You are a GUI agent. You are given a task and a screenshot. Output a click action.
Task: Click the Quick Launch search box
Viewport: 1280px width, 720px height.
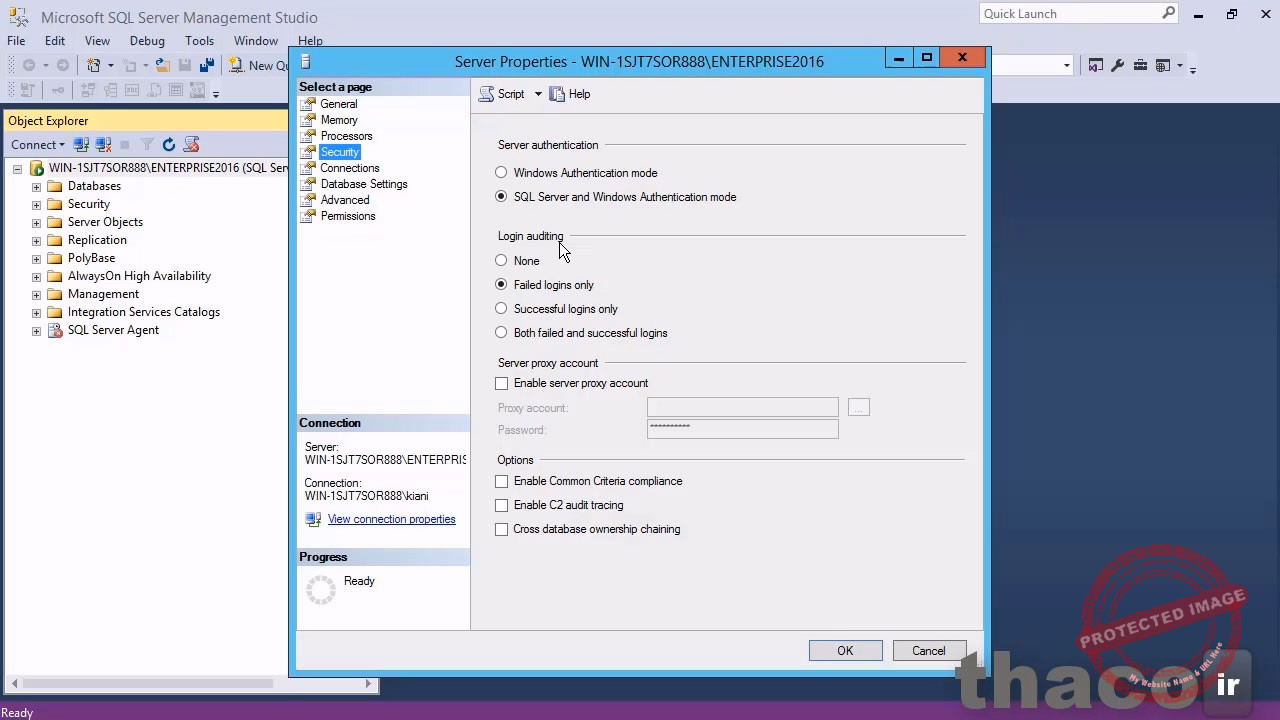tap(1070, 13)
